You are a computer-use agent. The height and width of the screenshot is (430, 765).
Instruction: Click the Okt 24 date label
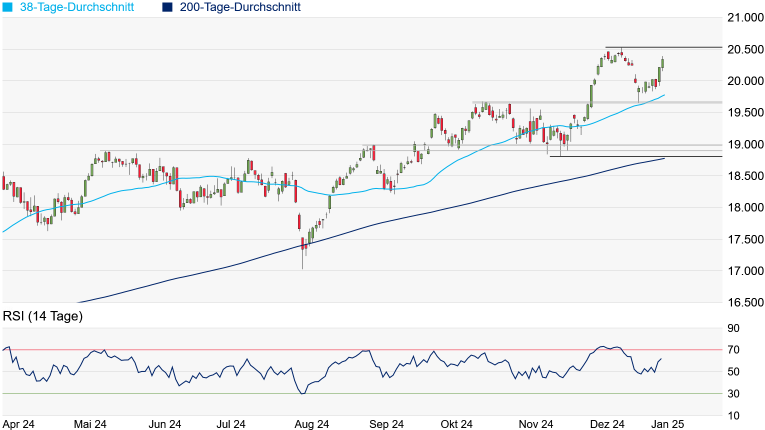pos(455,423)
